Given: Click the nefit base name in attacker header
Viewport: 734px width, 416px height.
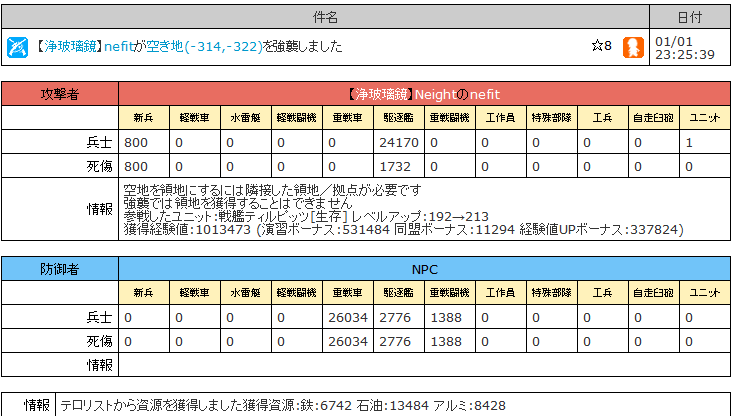Looking at the screenshot, I should coord(484,95).
